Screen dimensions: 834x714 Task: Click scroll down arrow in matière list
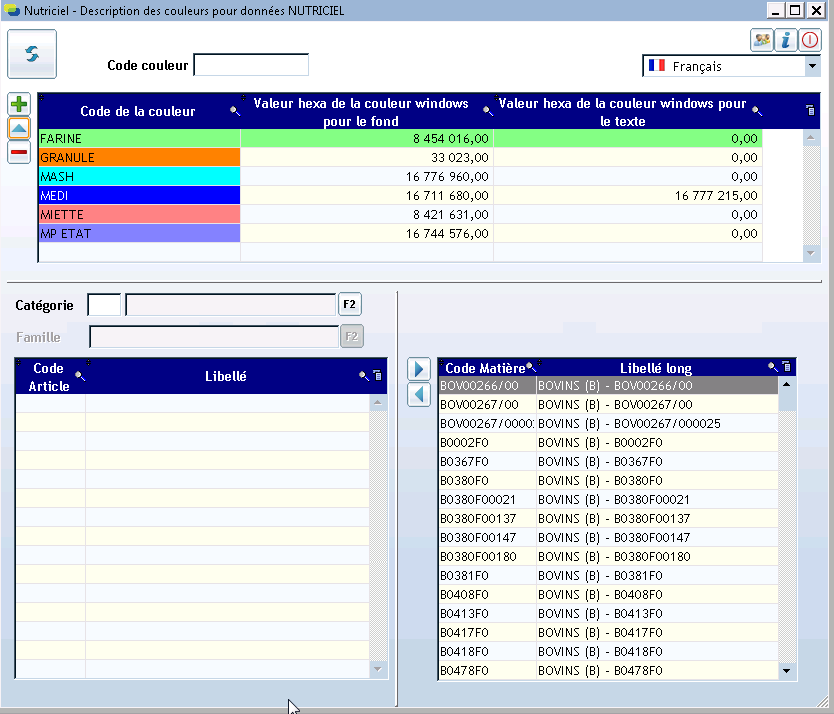click(787, 671)
